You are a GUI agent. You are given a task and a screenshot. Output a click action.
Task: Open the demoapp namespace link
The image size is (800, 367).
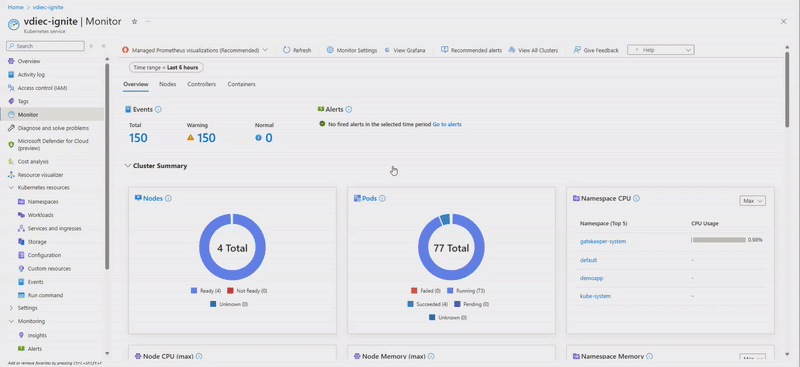click(591, 278)
